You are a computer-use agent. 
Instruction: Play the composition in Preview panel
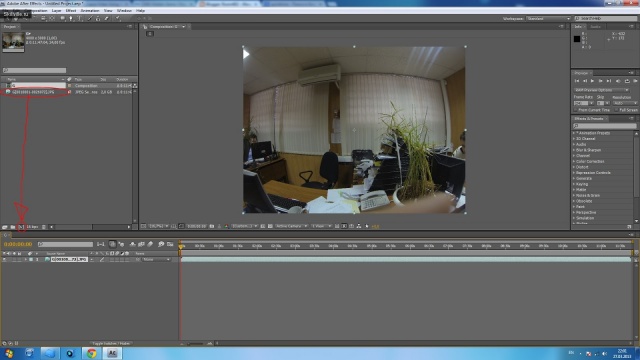pyautogui.click(x=592, y=81)
